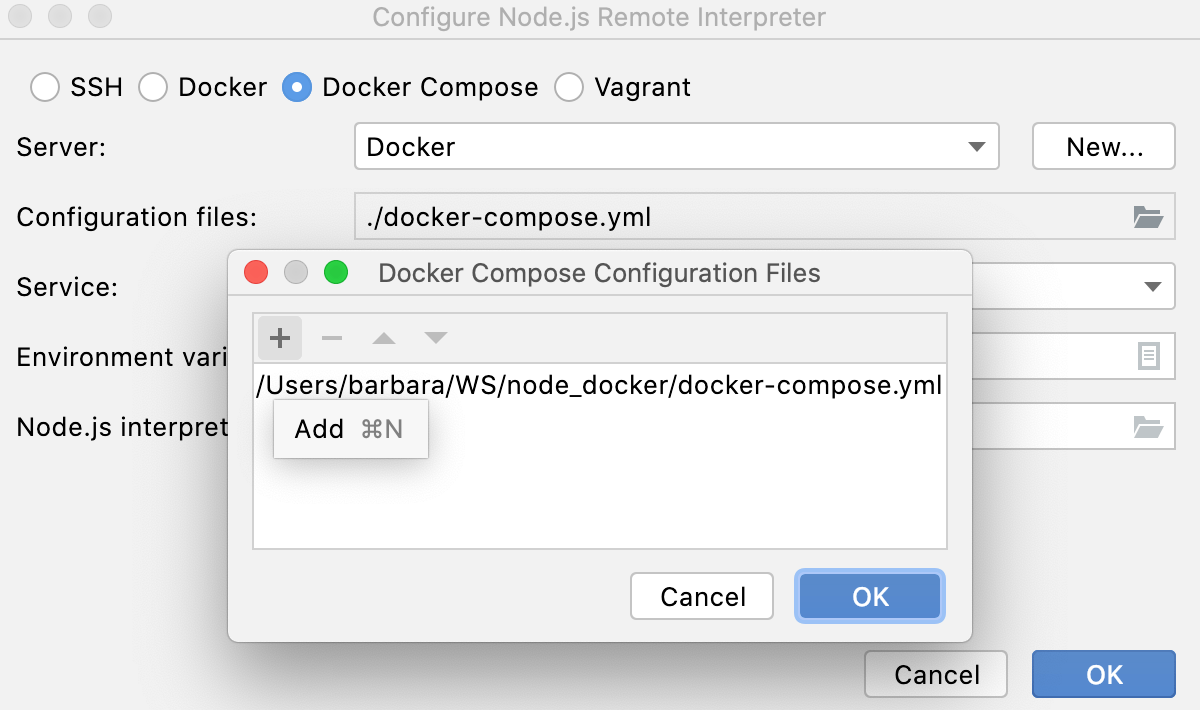Select the docker-compose.yml path in the list
Viewport: 1200px width, 710px height.
click(x=600, y=385)
